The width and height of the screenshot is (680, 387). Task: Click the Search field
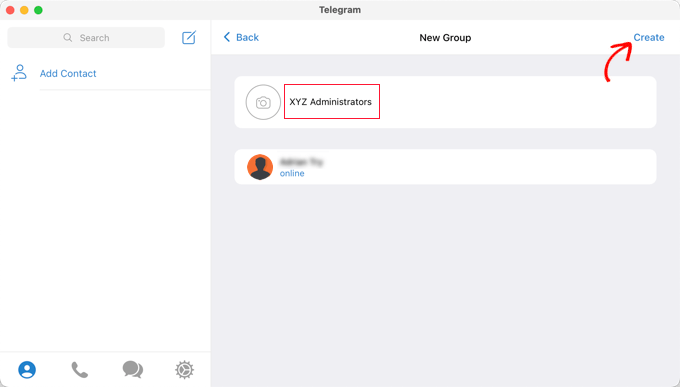pos(86,38)
